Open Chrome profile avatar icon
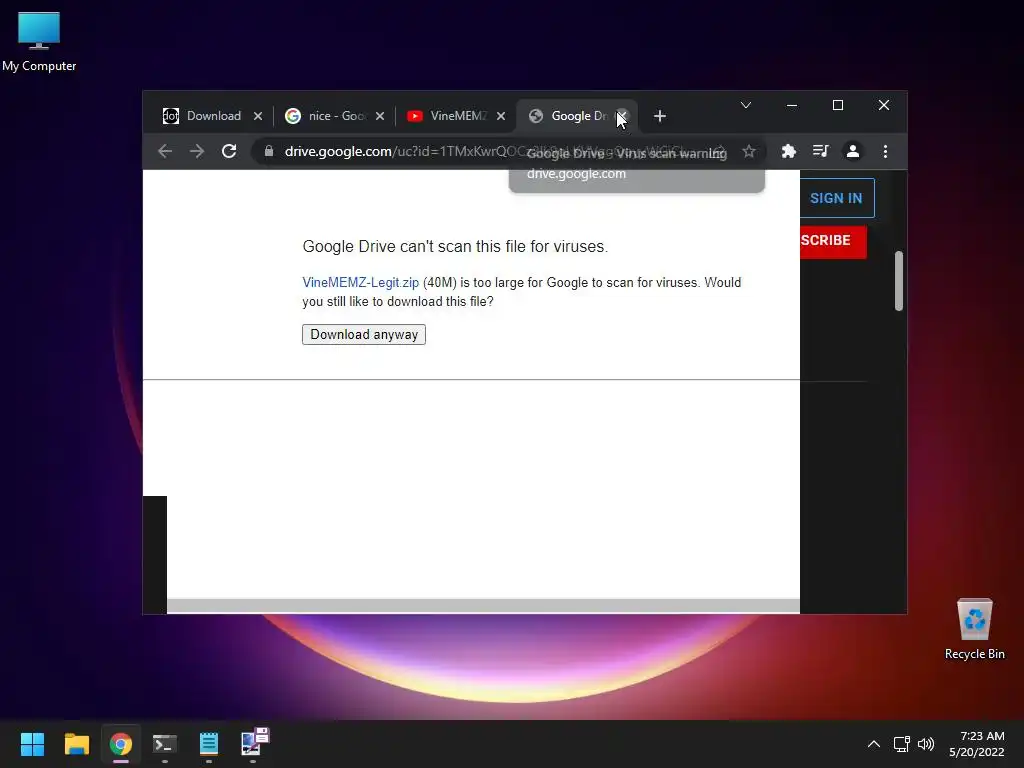 (x=853, y=152)
